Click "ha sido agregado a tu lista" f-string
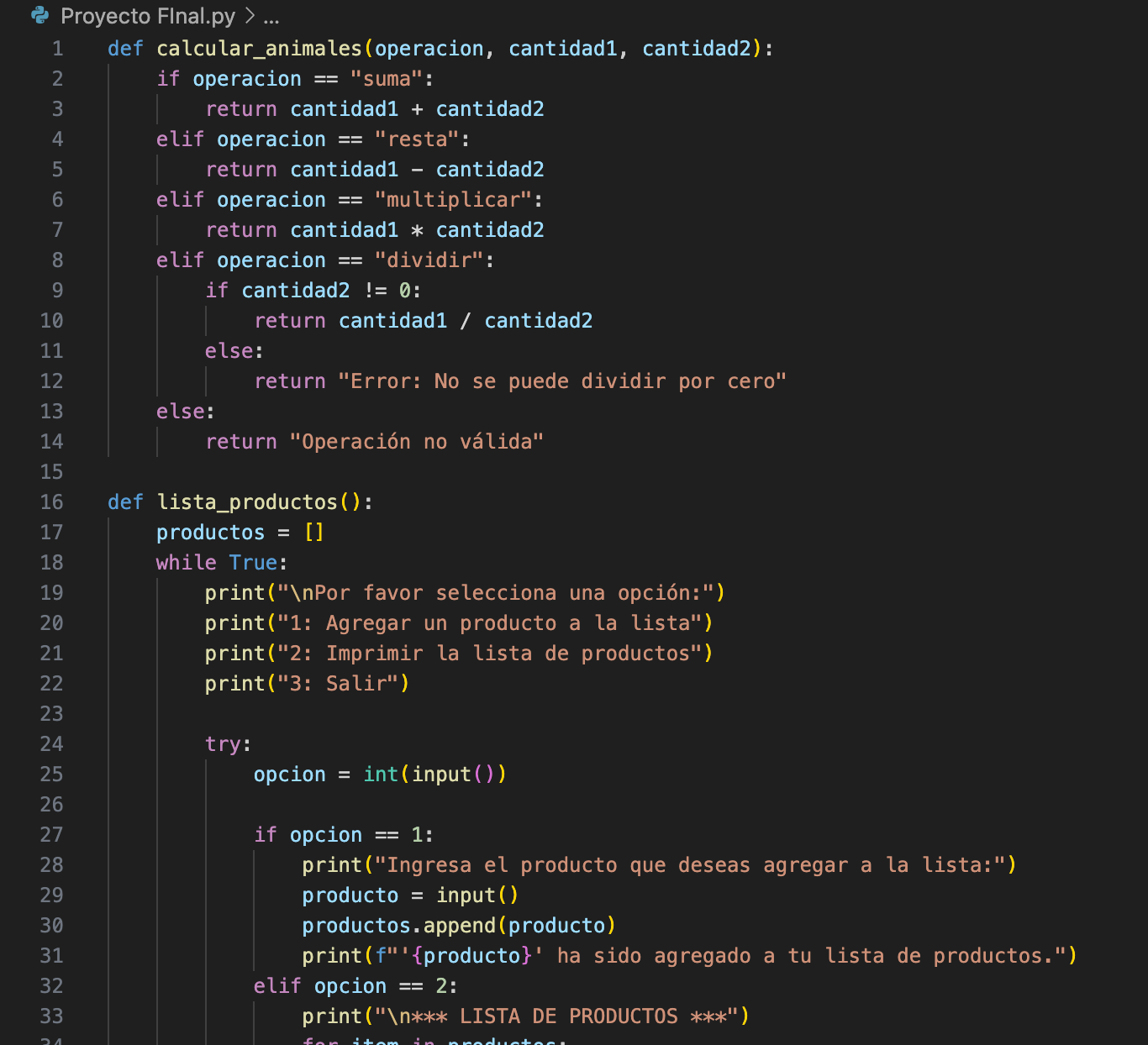Image resolution: width=1148 pixels, height=1045 pixels. tap(721, 956)
